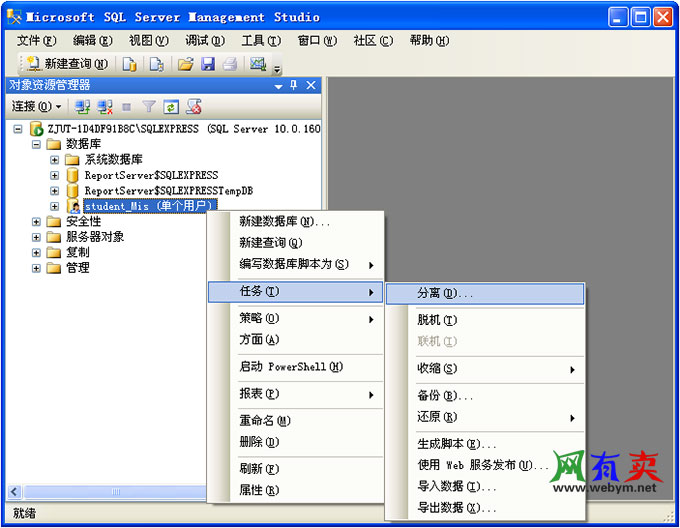Click the green refresh icon
Screen dimensions: 680x528
(x=171, y=107)
